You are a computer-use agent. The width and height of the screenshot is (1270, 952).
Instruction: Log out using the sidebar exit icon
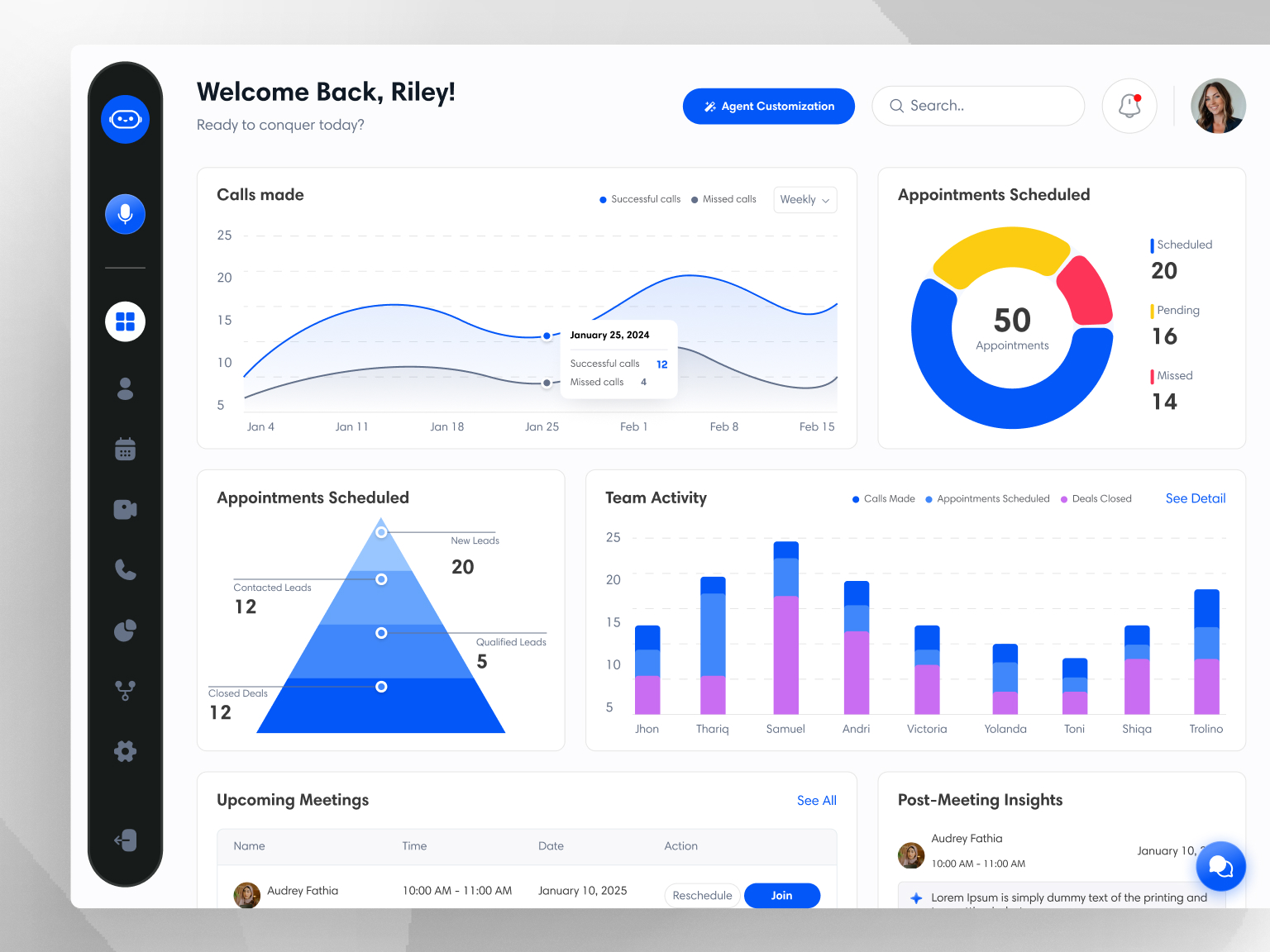[125, 840]
